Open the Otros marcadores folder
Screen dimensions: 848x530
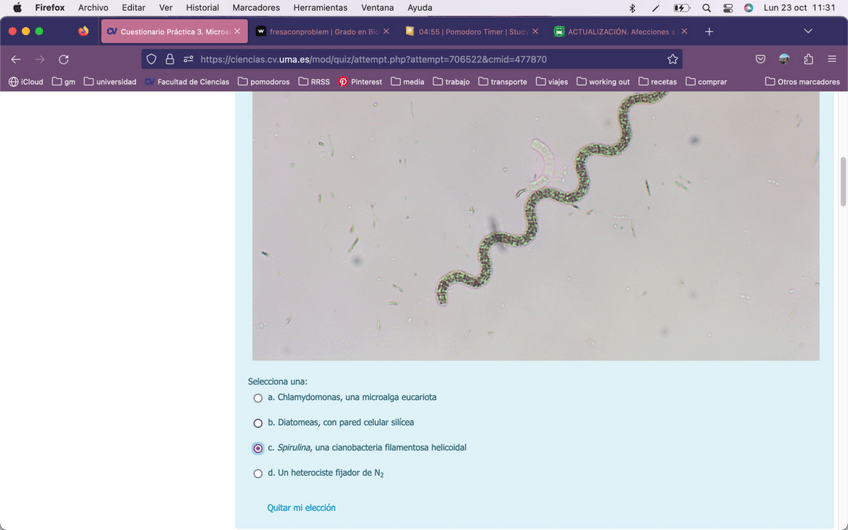point(803,82)
